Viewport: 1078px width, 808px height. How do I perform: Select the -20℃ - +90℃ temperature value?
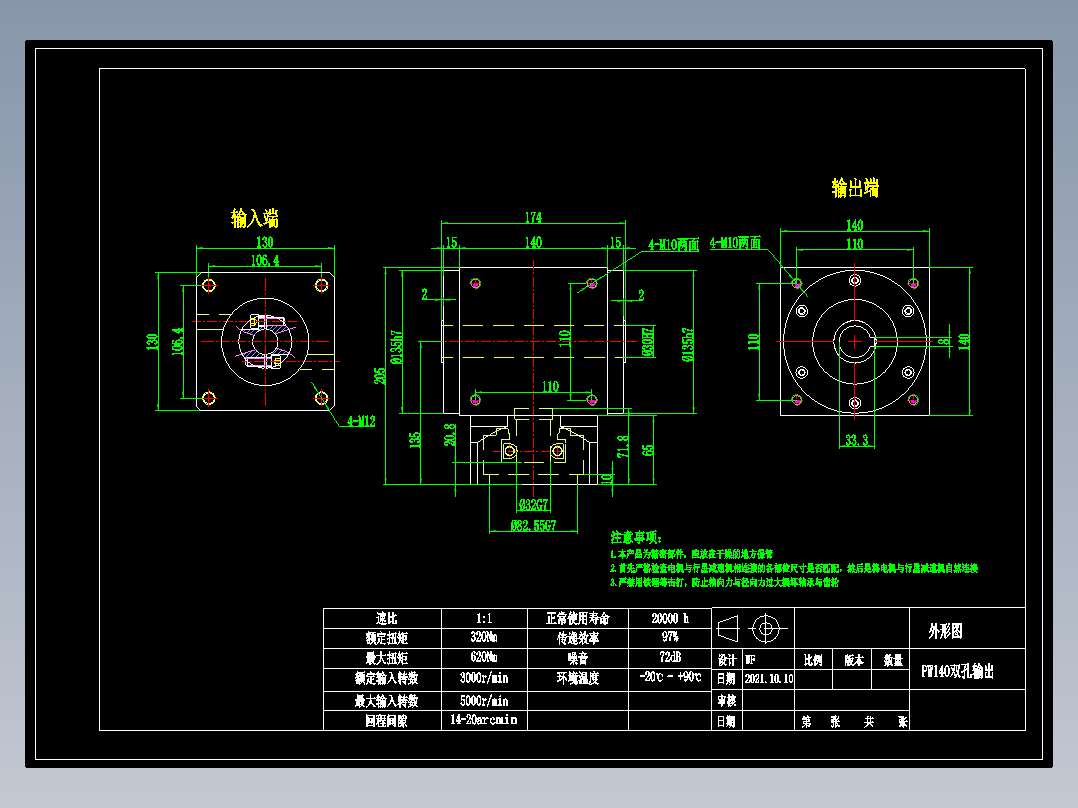[670, 677]
